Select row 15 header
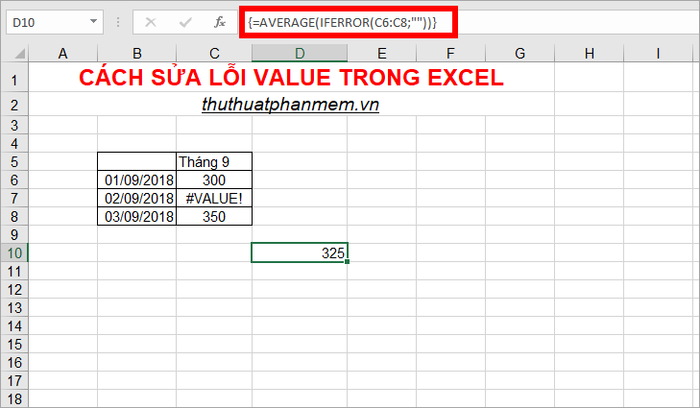 tap(14, 345)
